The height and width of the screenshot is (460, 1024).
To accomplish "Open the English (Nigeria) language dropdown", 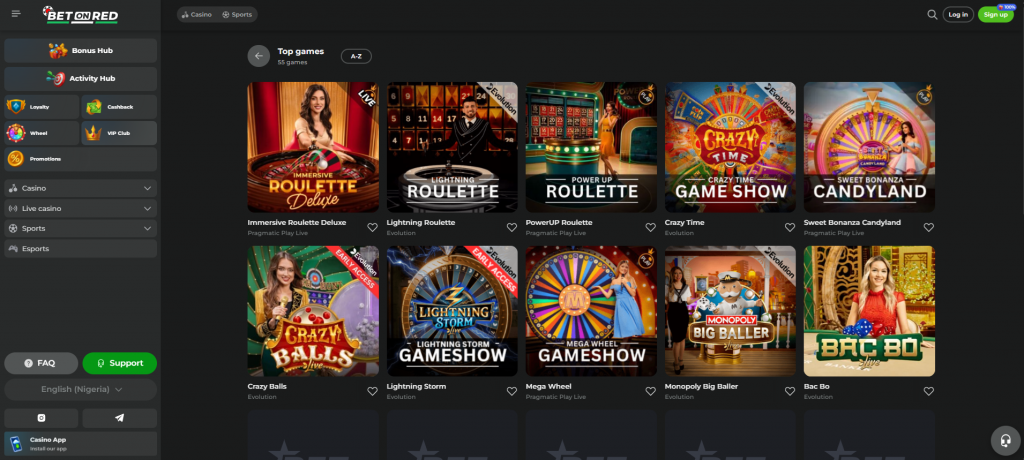I will pyautogui.click(x=80, y=389).
